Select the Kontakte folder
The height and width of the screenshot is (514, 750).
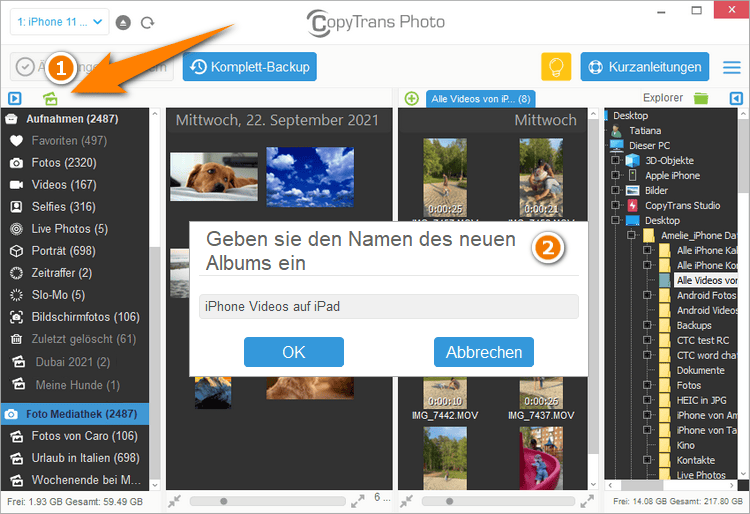click(x=695, y=460)
